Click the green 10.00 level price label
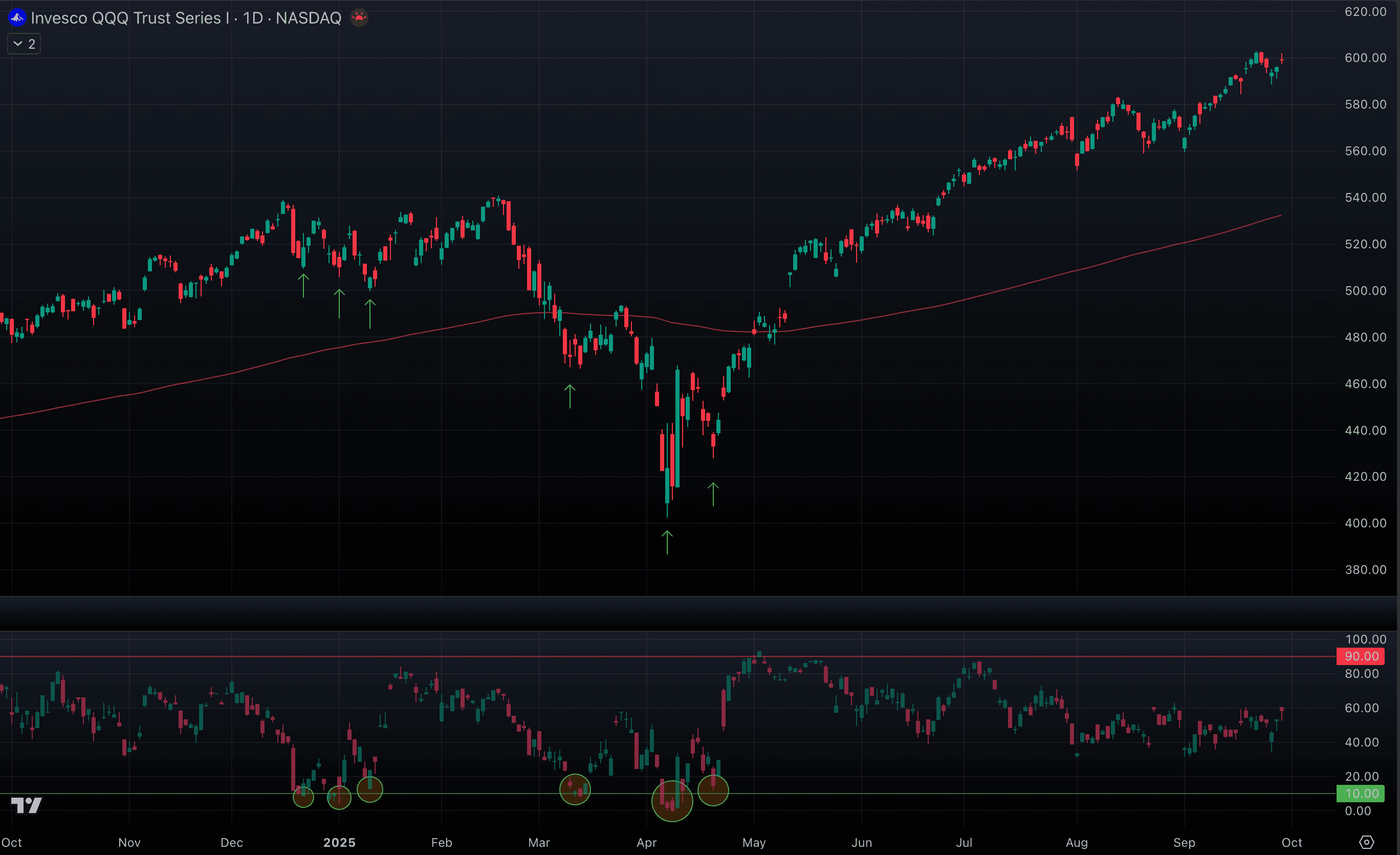Viewport: 1400px width, 855px height. pos(1361,793)
